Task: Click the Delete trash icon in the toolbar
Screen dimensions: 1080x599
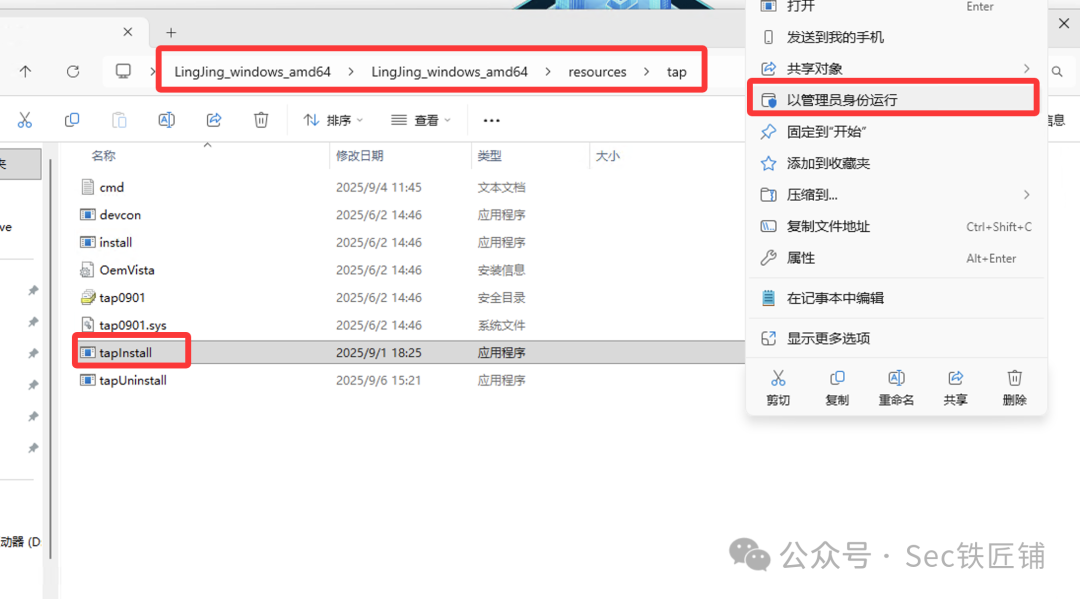Action: (260, 120)
